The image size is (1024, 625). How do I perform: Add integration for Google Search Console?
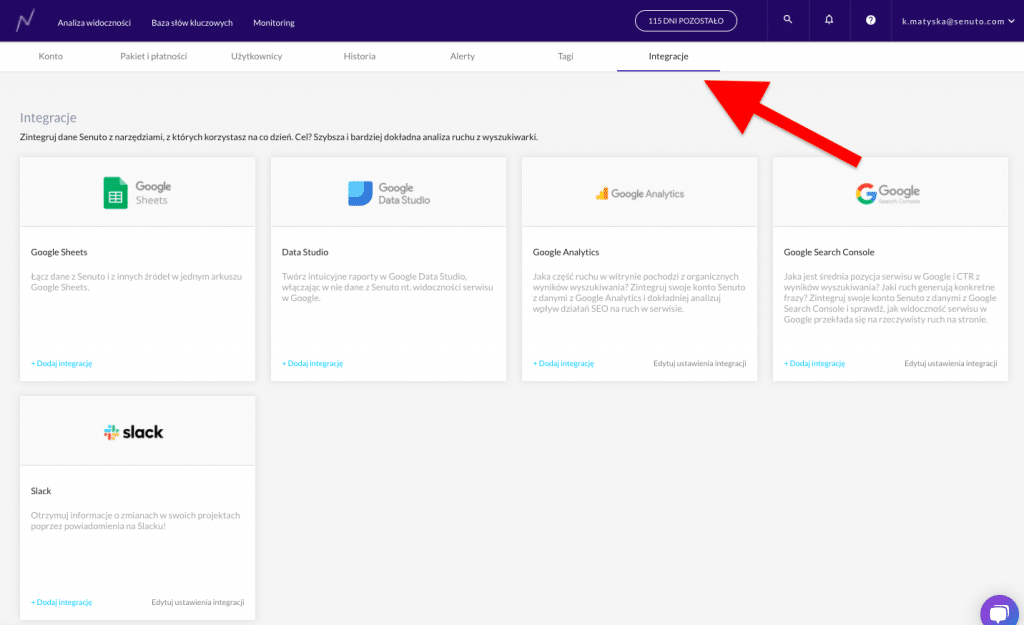point(814,363)
